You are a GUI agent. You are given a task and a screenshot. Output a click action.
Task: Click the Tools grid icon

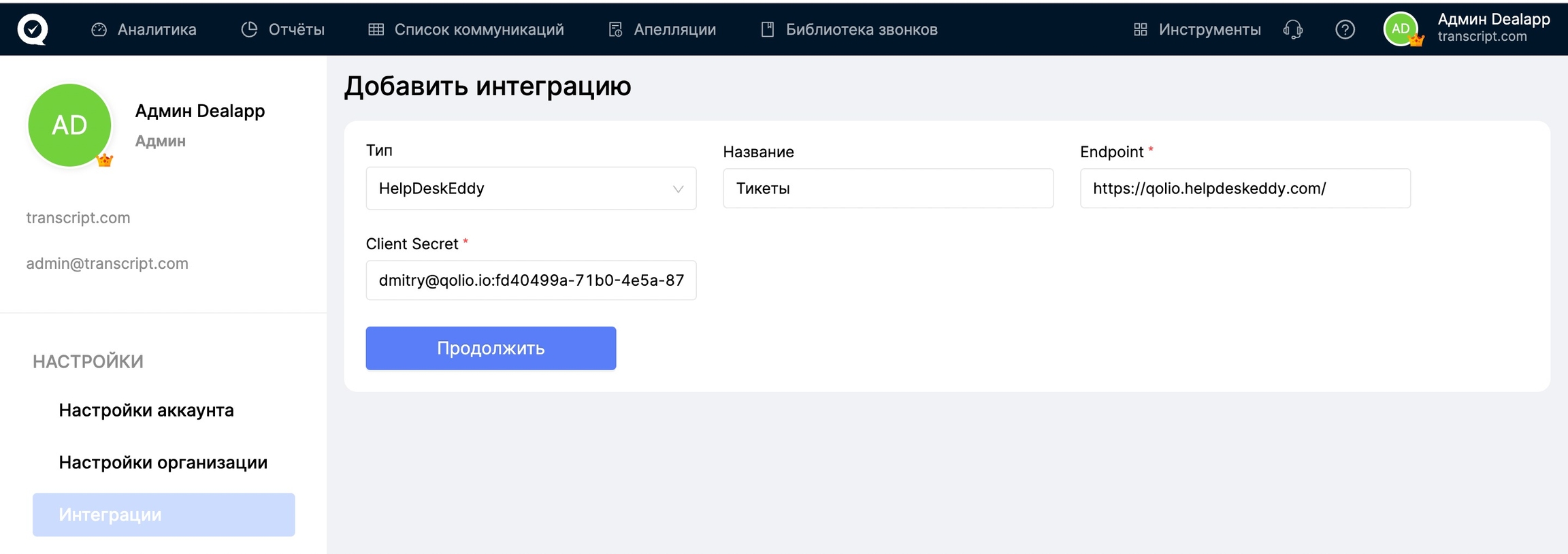[x=1140, y=29]
